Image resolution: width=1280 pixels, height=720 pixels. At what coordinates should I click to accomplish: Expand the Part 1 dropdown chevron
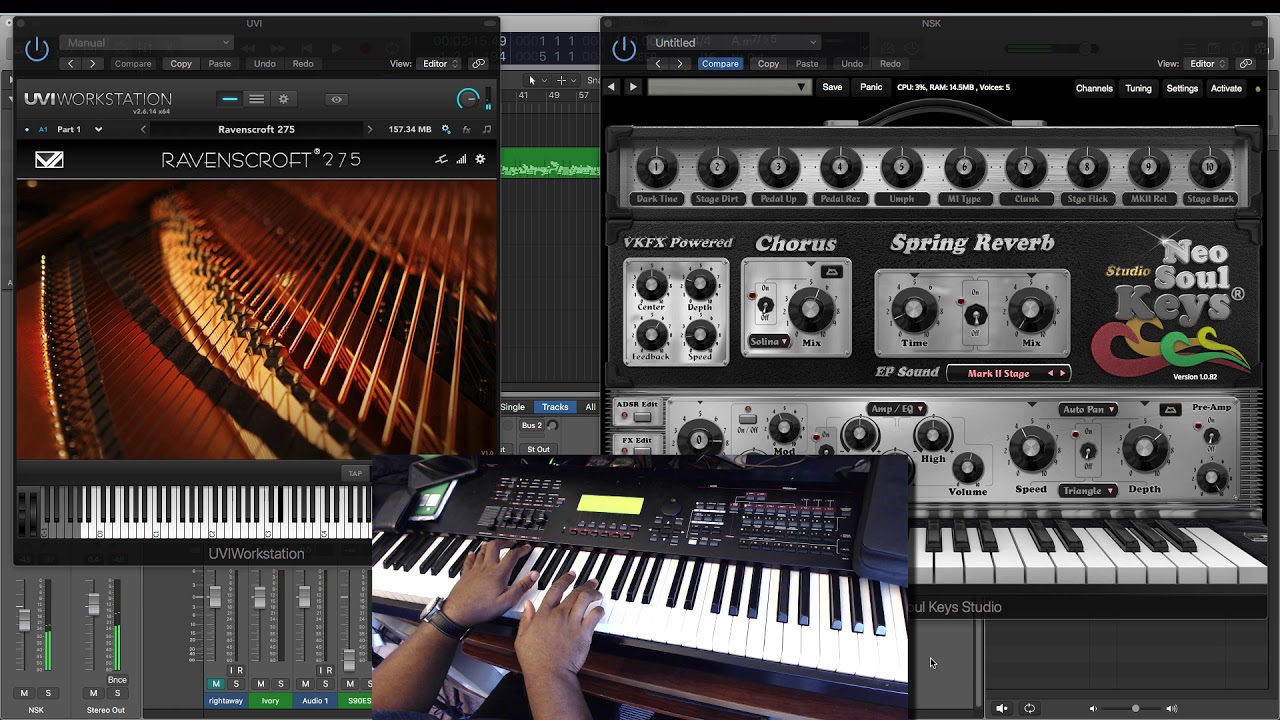coord(98,130)
